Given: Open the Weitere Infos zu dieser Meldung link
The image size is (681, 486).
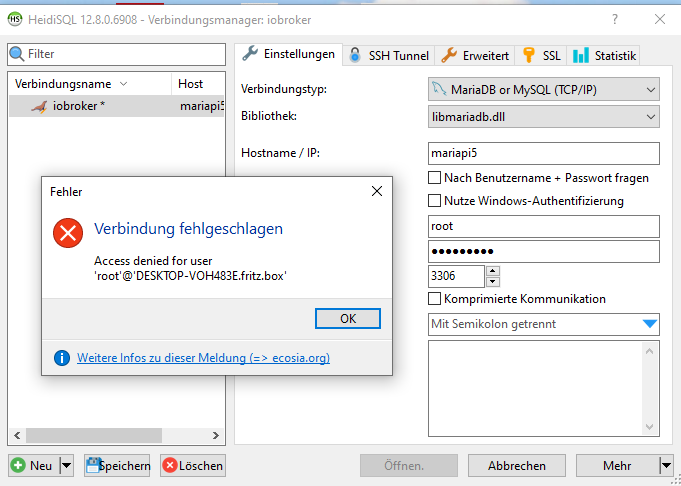Looking at the screenshot, I should pos(203,358).
